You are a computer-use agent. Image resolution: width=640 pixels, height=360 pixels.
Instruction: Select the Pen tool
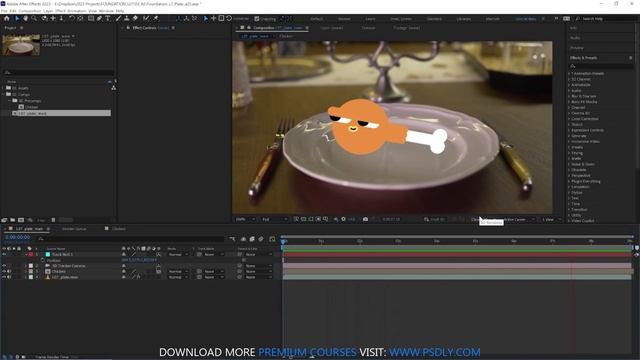click(99, 18)
